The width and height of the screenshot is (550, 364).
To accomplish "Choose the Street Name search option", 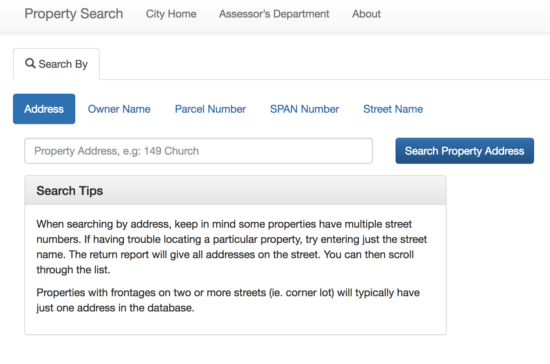I will (393, 109).
